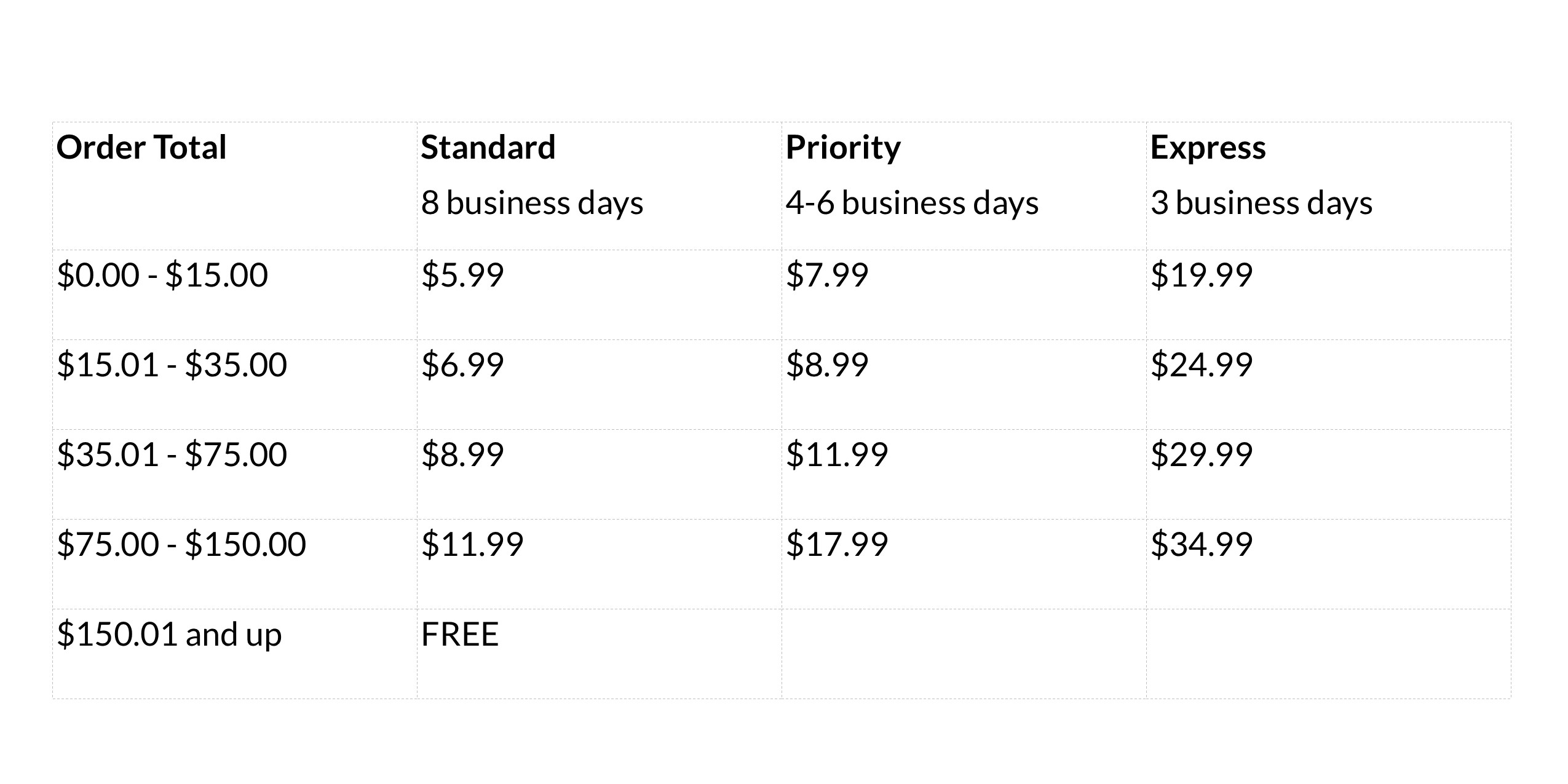Viewport: 1568px width, 784px height.
Task: Click the 8 business days text
Action: click(x=532, y=203)
